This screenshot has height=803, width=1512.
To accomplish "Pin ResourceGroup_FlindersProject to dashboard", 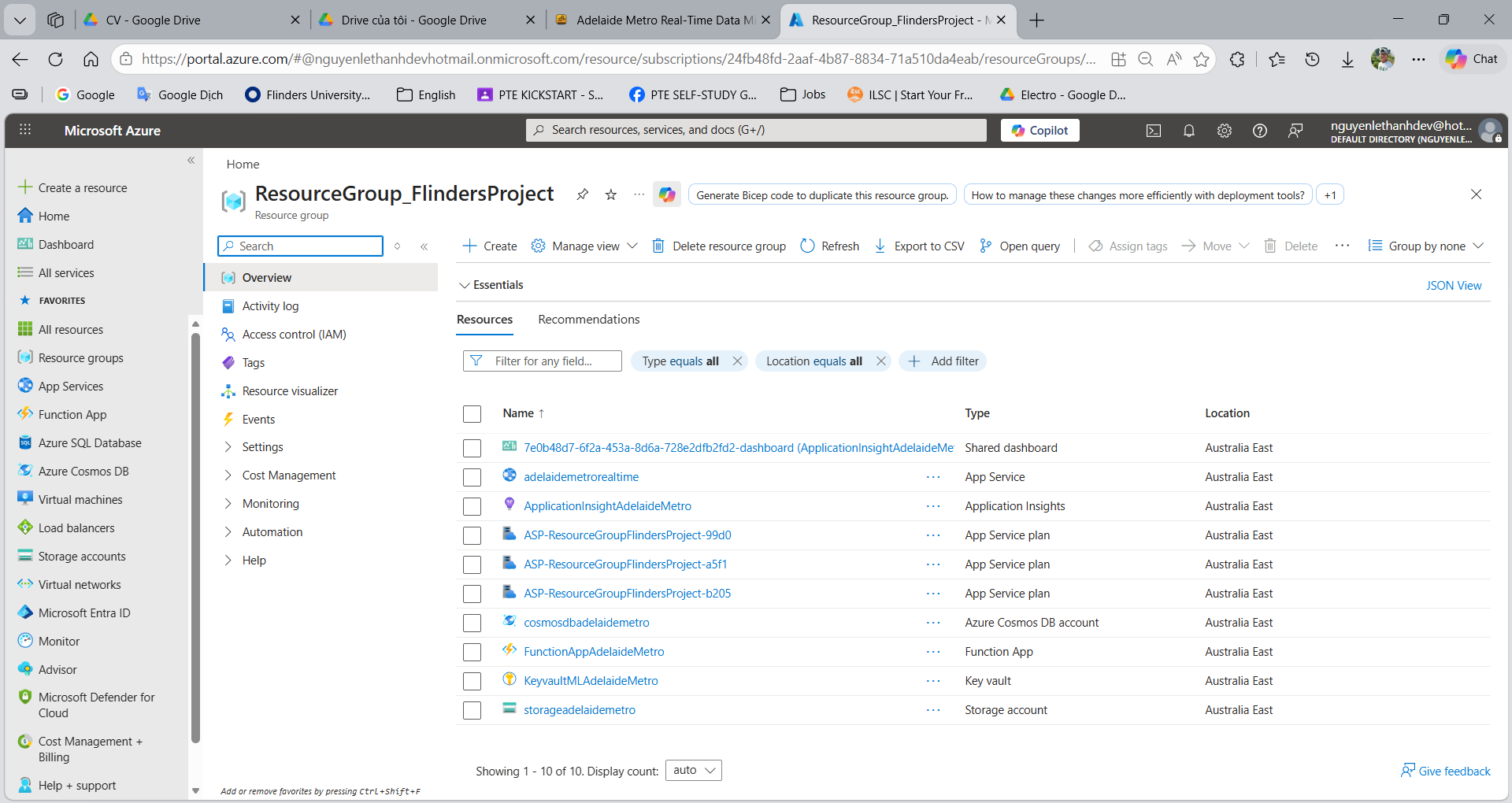I will pos(582,194).
